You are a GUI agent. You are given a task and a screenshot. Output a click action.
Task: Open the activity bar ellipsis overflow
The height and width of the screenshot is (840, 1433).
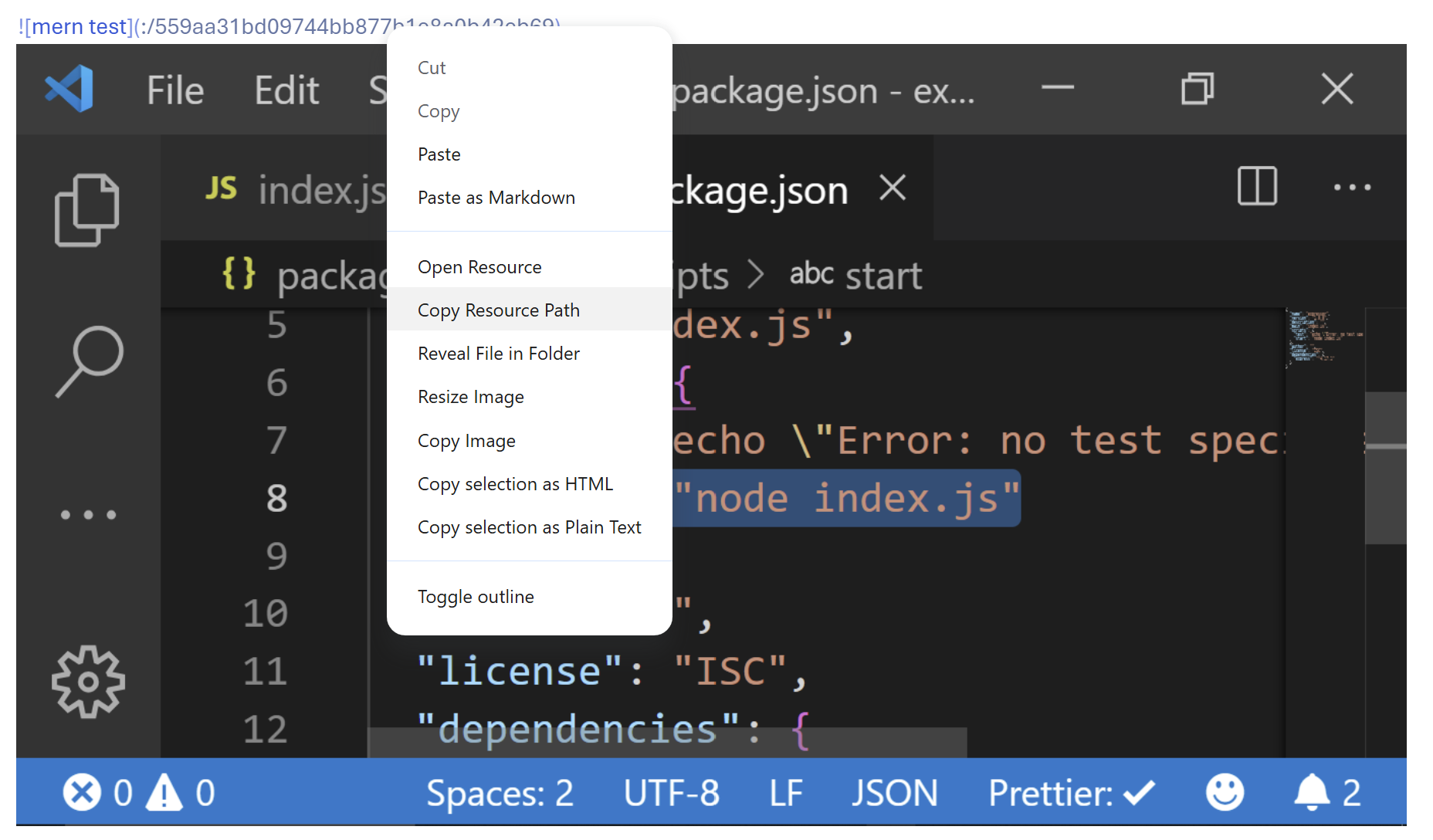(x=89, y=514)
